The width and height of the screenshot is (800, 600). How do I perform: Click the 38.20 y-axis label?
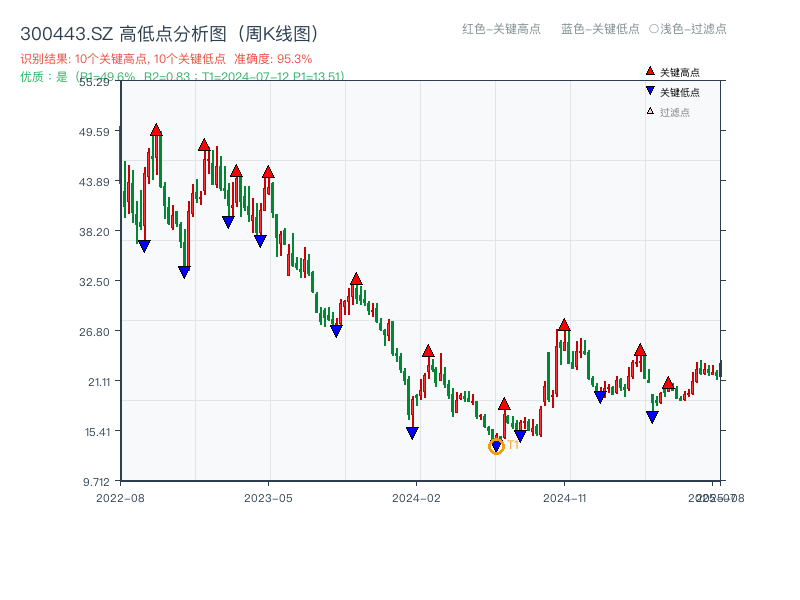[x=94, y=232]
